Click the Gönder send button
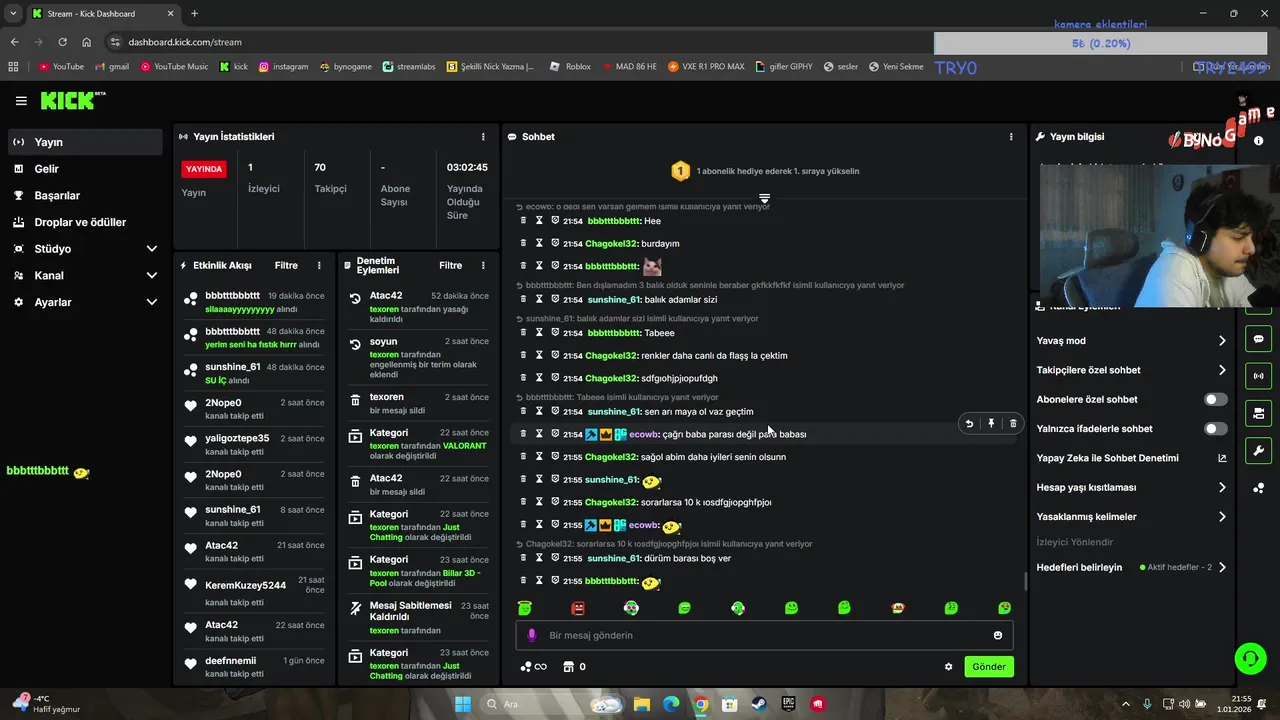Image resolution: width=1280 pixels, height=720 pixels. click(989, 667)
